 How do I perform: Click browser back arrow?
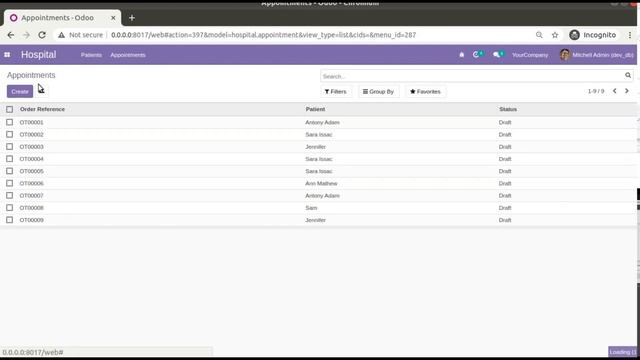point(11,35)
